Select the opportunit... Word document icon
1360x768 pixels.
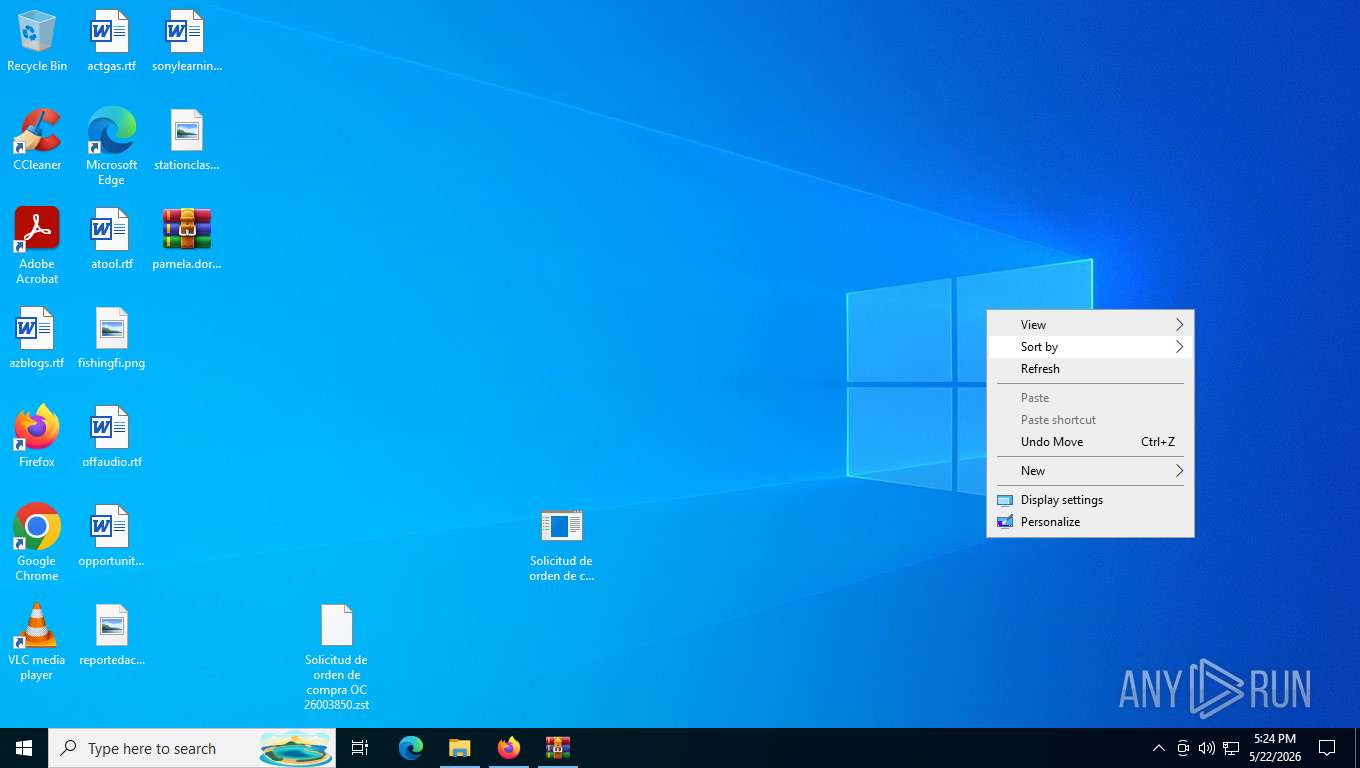pos(111,537)
